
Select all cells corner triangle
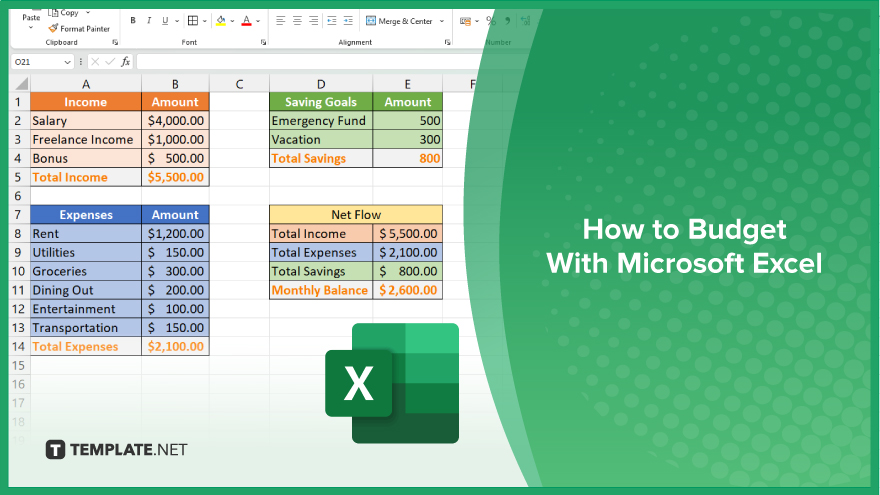coord(21,84)
